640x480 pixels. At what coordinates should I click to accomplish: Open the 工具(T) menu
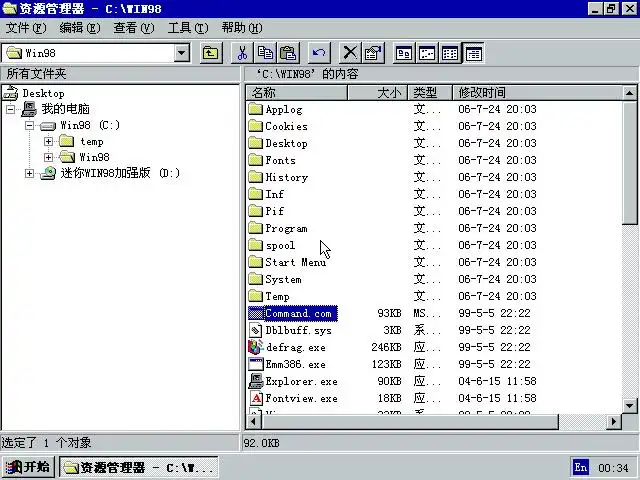click(188, 28)
